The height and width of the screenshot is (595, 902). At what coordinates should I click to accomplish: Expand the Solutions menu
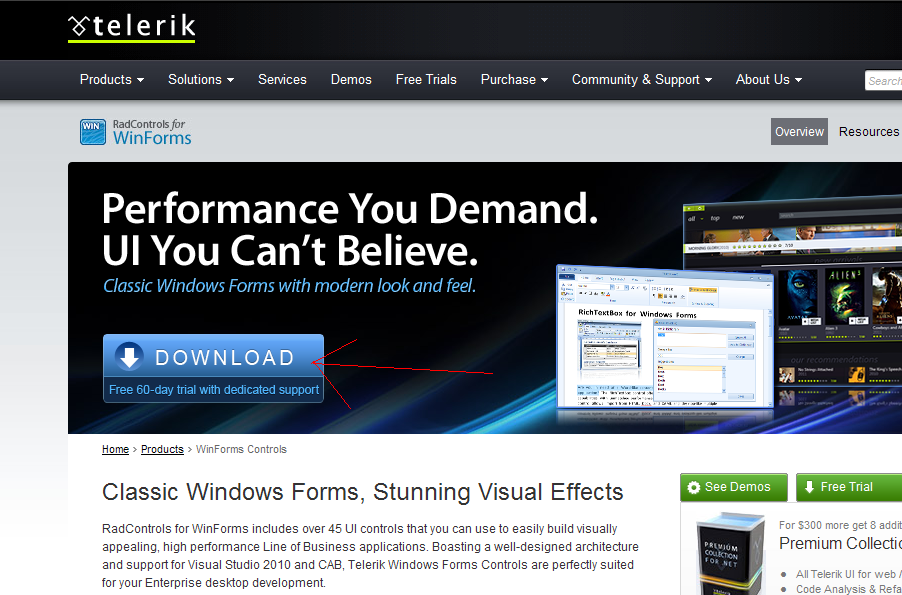click(201, 79)
